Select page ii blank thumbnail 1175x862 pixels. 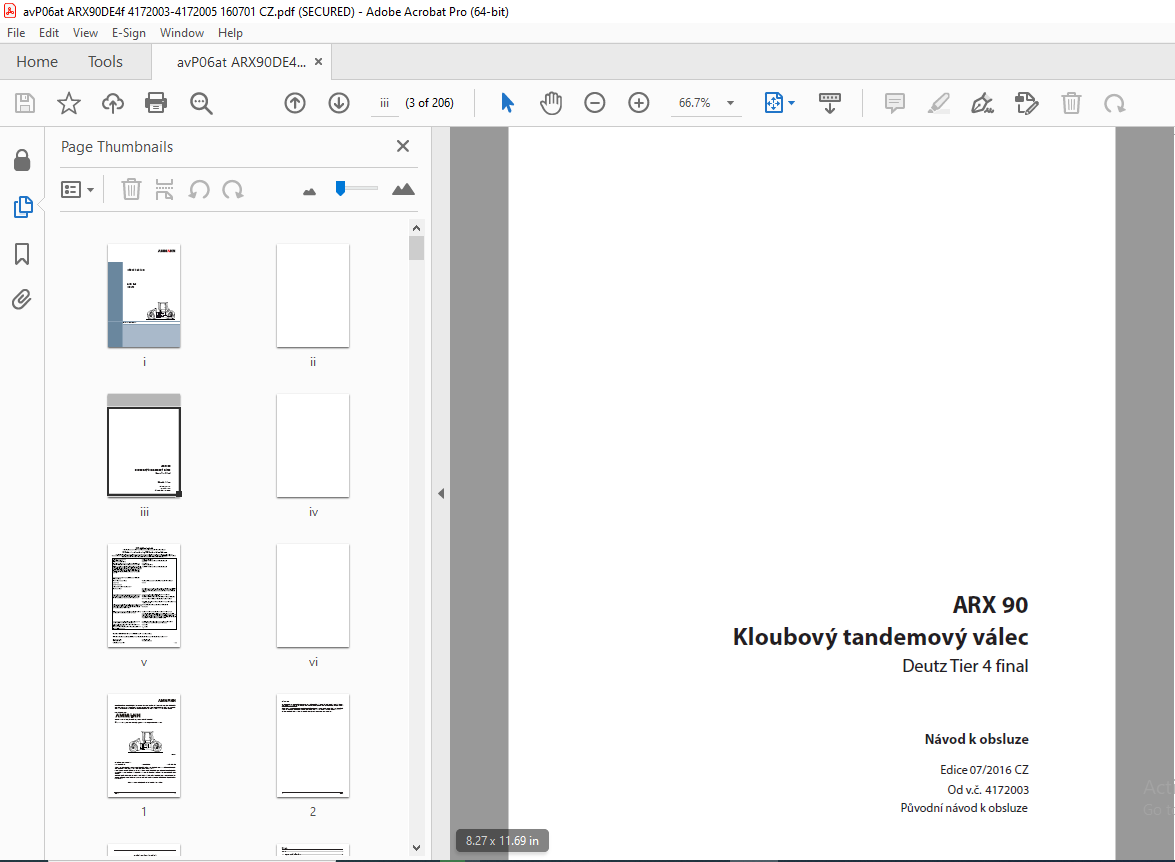tap(313, 295)
